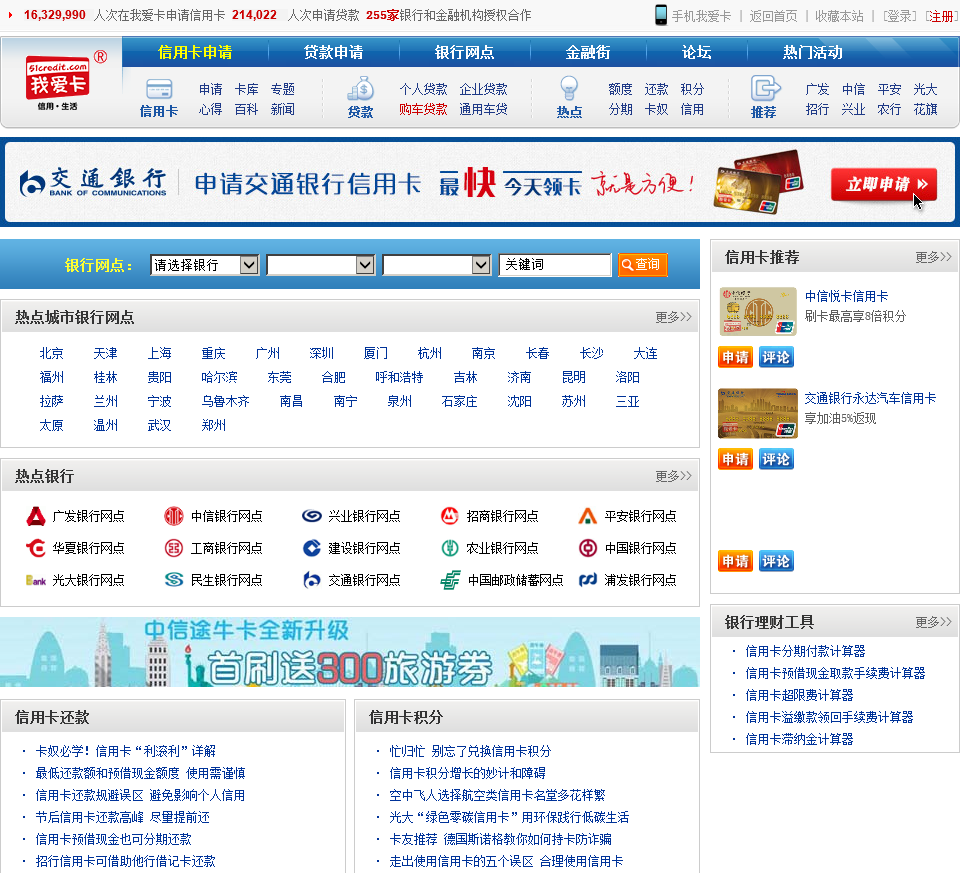This screenshot has width=960, height=873.
Task: Open the 呼和浩特 city link
Action: point(399,377)
